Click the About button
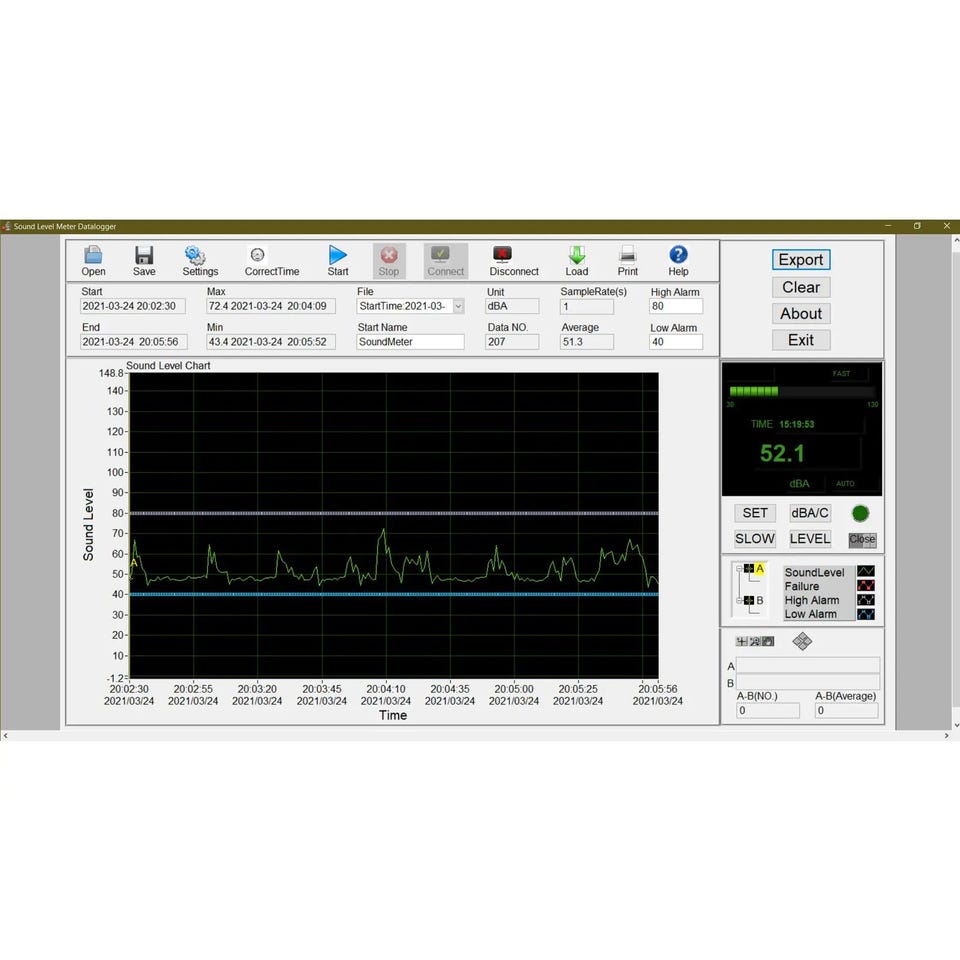 tap(801, 313)
